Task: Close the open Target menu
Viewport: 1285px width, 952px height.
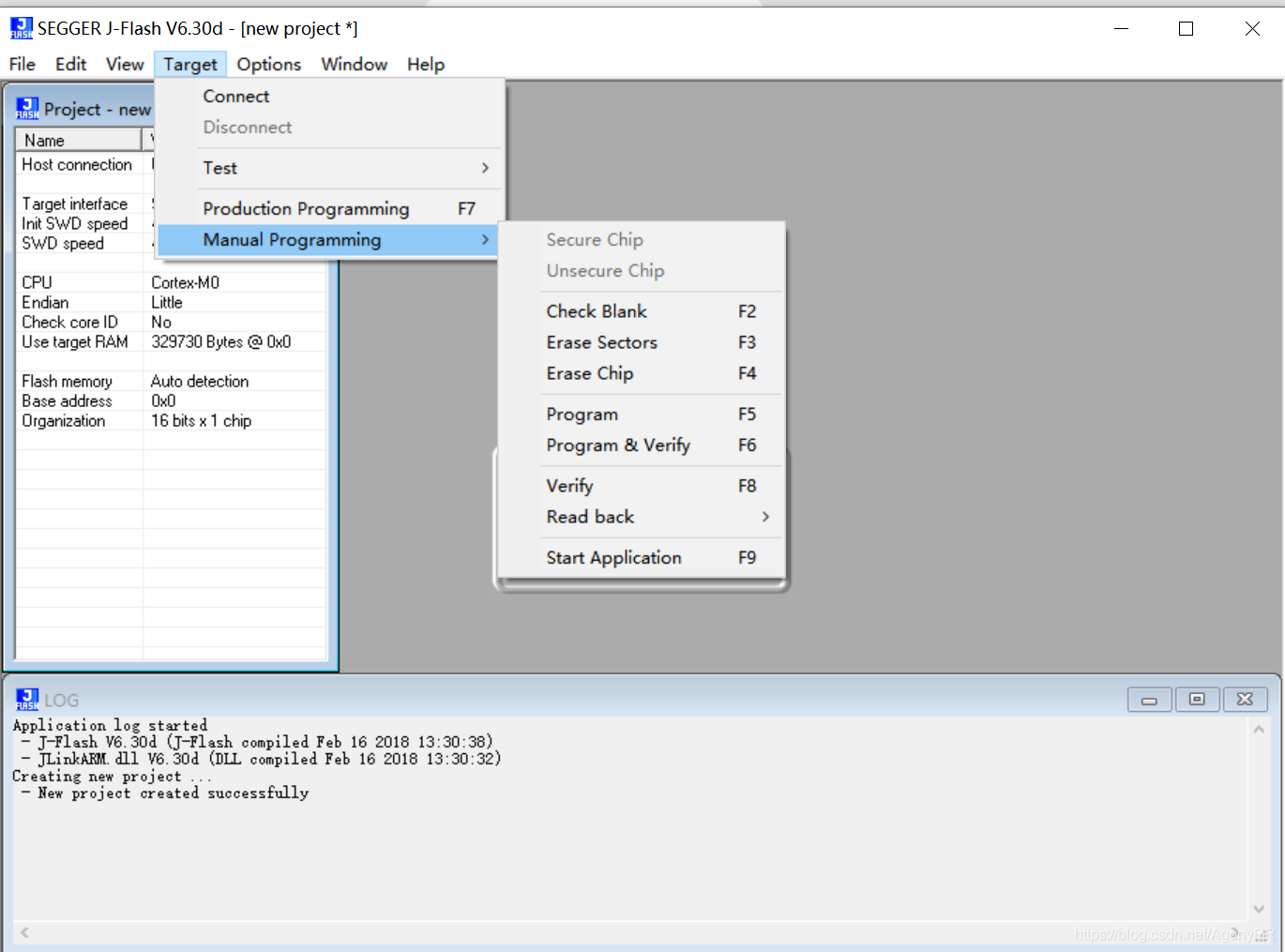Action: click(190, 64)
